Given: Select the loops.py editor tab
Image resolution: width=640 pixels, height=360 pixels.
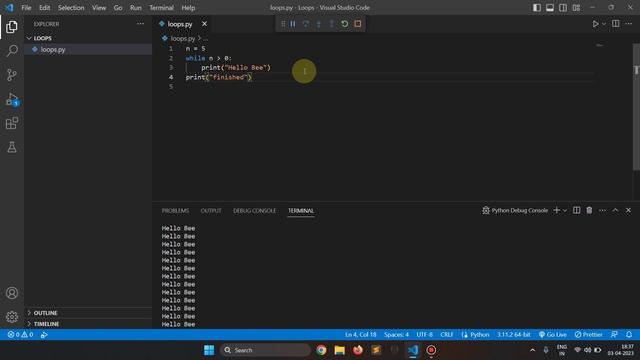Looking at the screenshot, I should [180, 24].
